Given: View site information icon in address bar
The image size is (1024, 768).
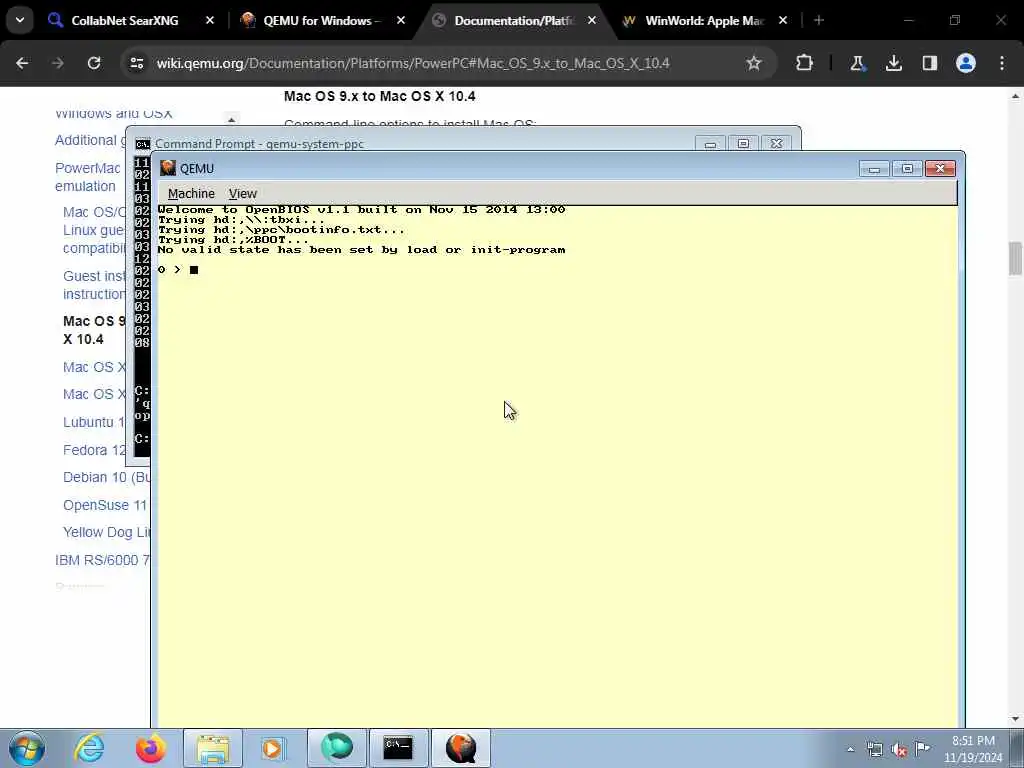Looking at the screenshot, I should (136, 63).
